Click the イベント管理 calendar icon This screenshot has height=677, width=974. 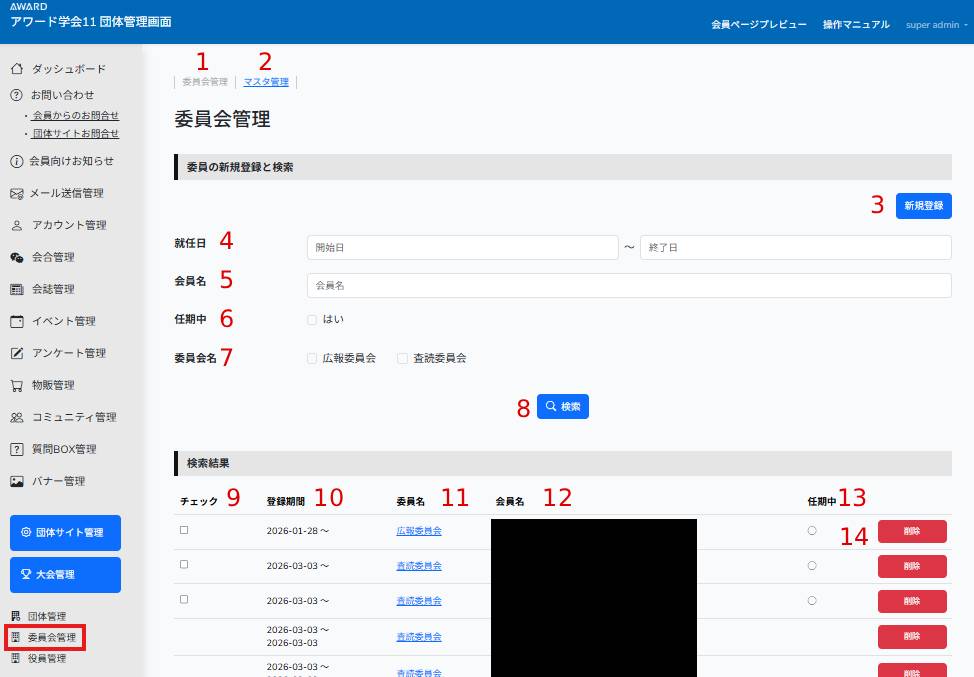coord(16,321)
